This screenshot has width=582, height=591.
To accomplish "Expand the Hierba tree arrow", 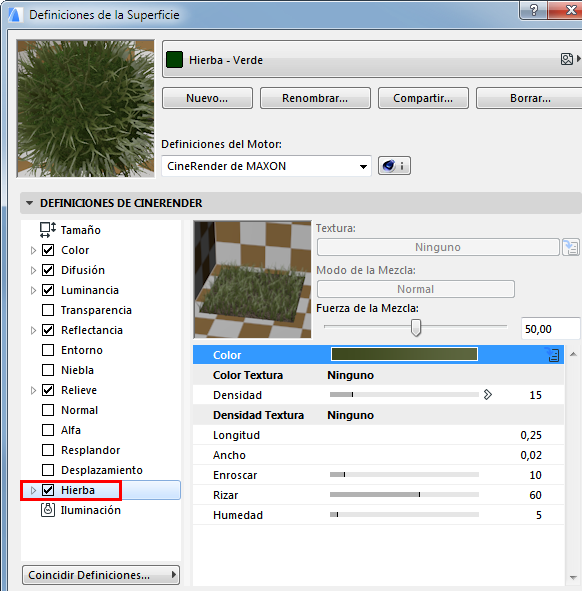I will coord(33,490).
